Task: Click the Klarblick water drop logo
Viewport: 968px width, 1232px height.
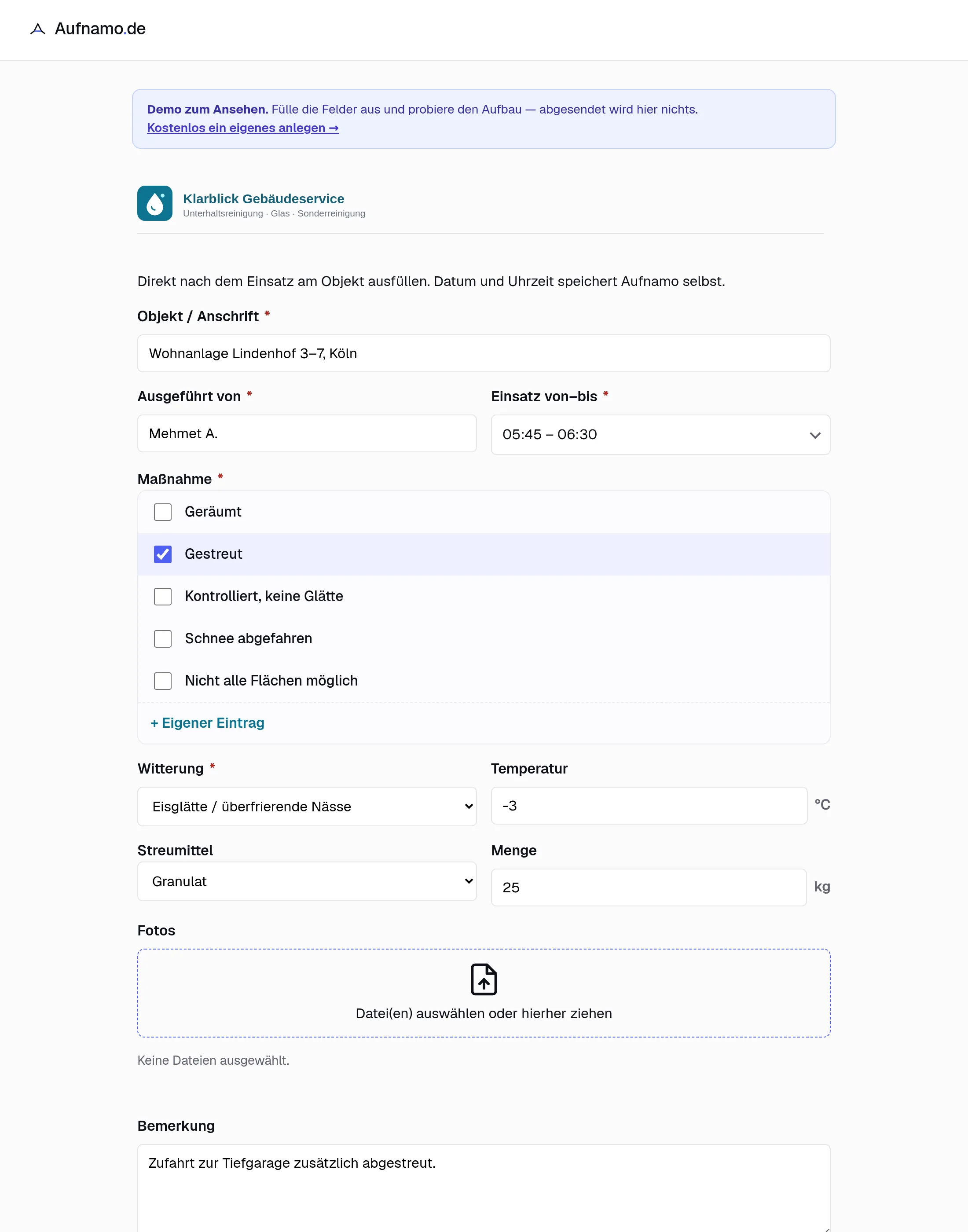Action: (x=155, y=203)
